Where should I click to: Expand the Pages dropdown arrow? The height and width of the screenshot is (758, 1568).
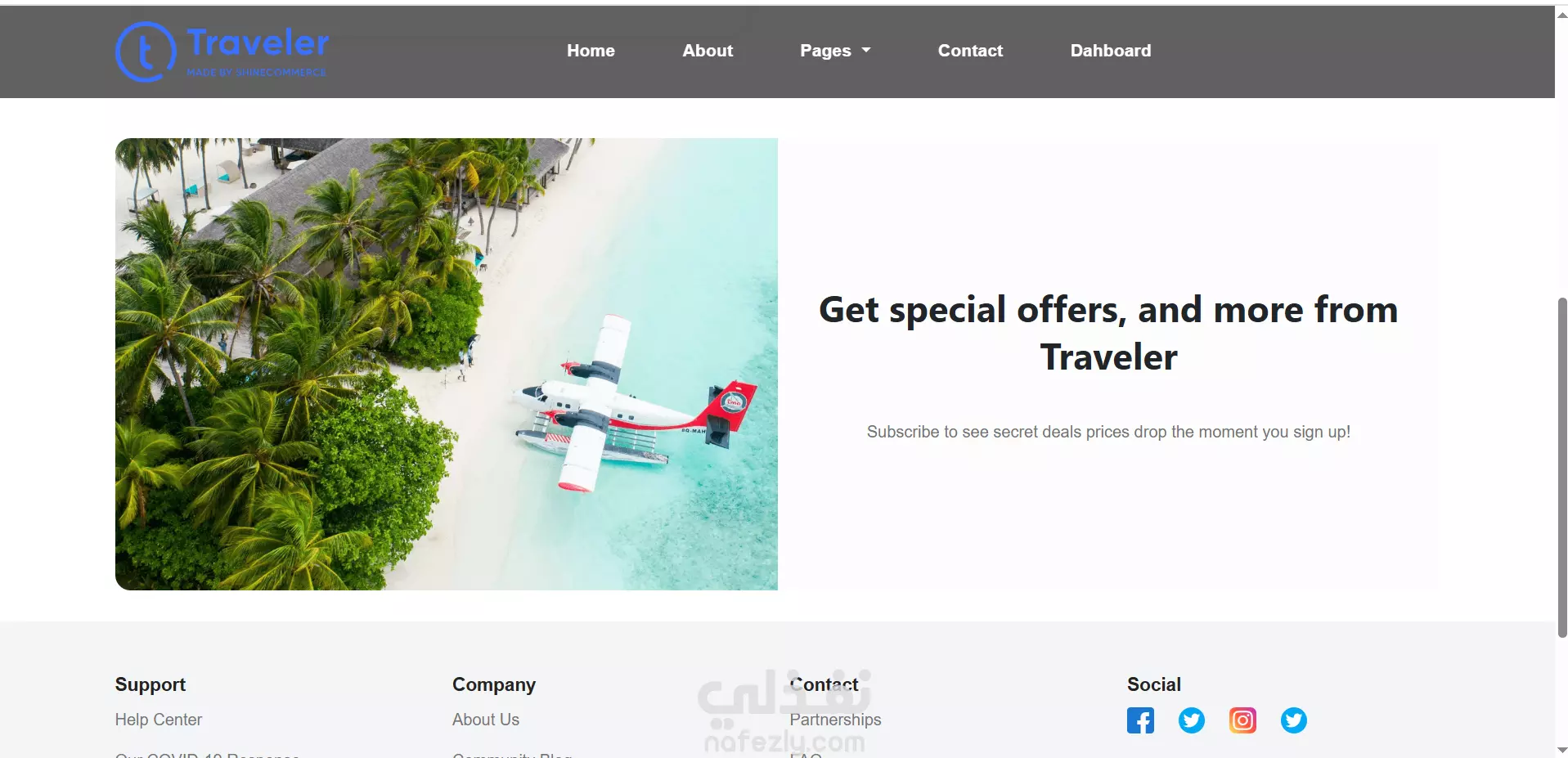click(x=866, y=51)
